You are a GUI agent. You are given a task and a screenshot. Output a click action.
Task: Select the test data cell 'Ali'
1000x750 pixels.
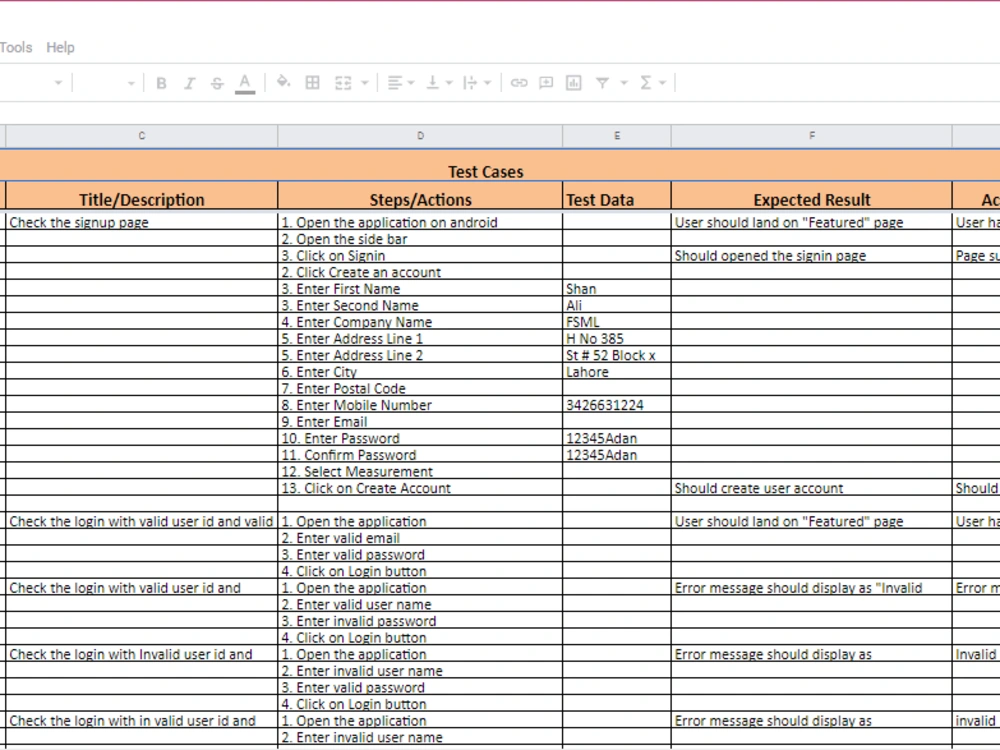point(617,305)
